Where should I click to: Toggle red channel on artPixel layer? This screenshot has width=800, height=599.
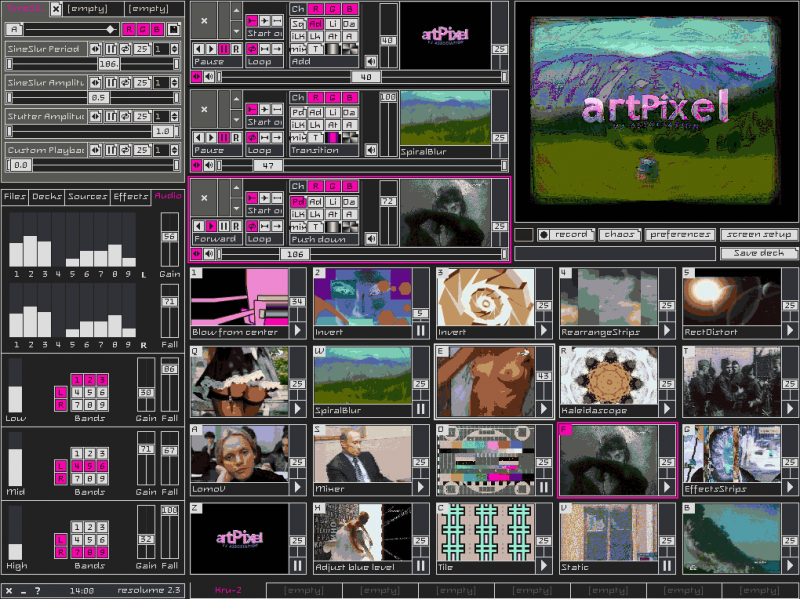316,9
